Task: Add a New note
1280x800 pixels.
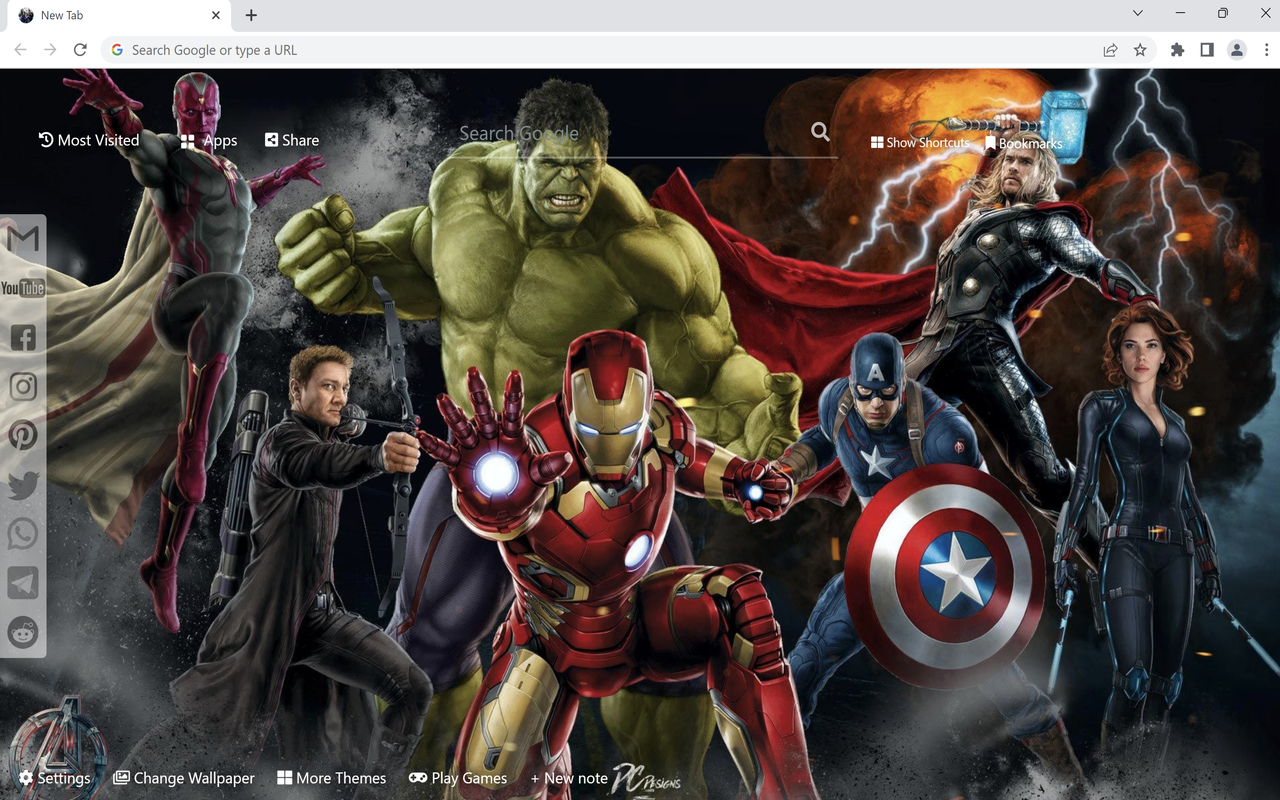Action: pos(569,778)
